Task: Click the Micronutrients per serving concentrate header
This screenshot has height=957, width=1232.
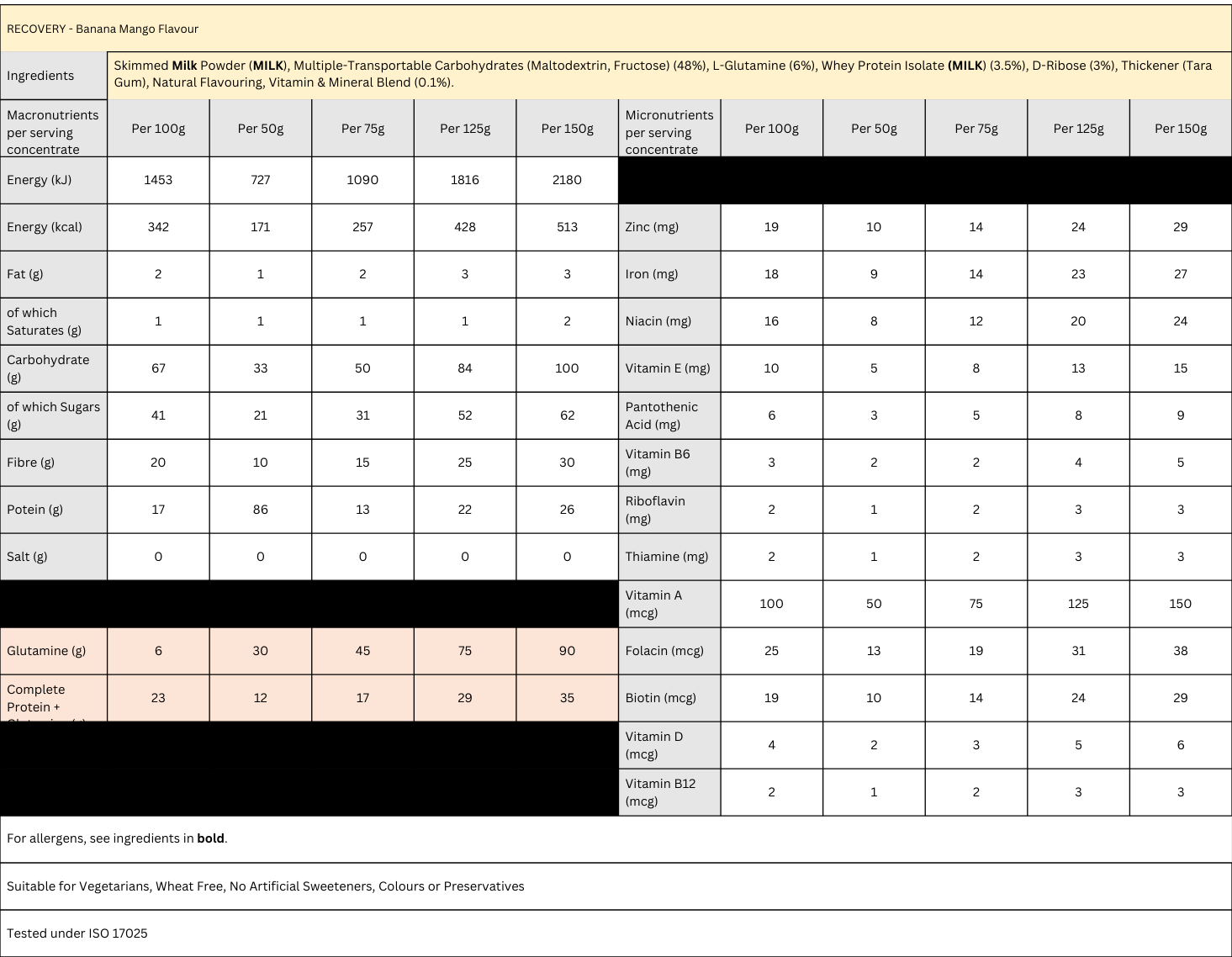Action: click(x=669, y=132)
